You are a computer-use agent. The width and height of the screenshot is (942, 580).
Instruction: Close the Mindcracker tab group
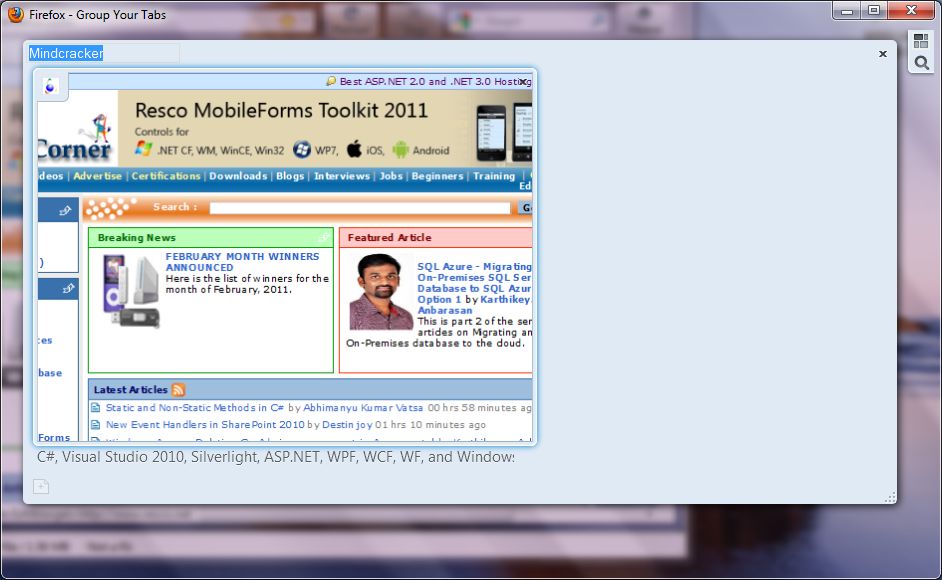883,53
